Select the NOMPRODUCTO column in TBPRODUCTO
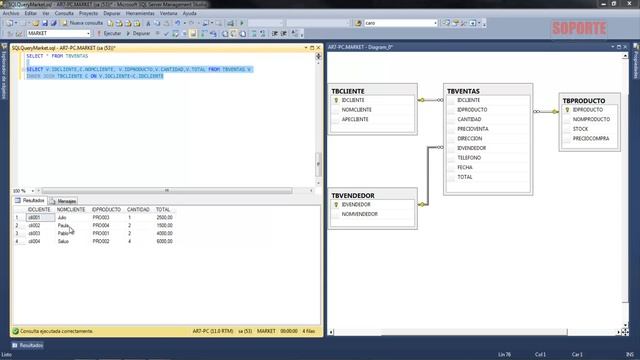 (590, 119)
